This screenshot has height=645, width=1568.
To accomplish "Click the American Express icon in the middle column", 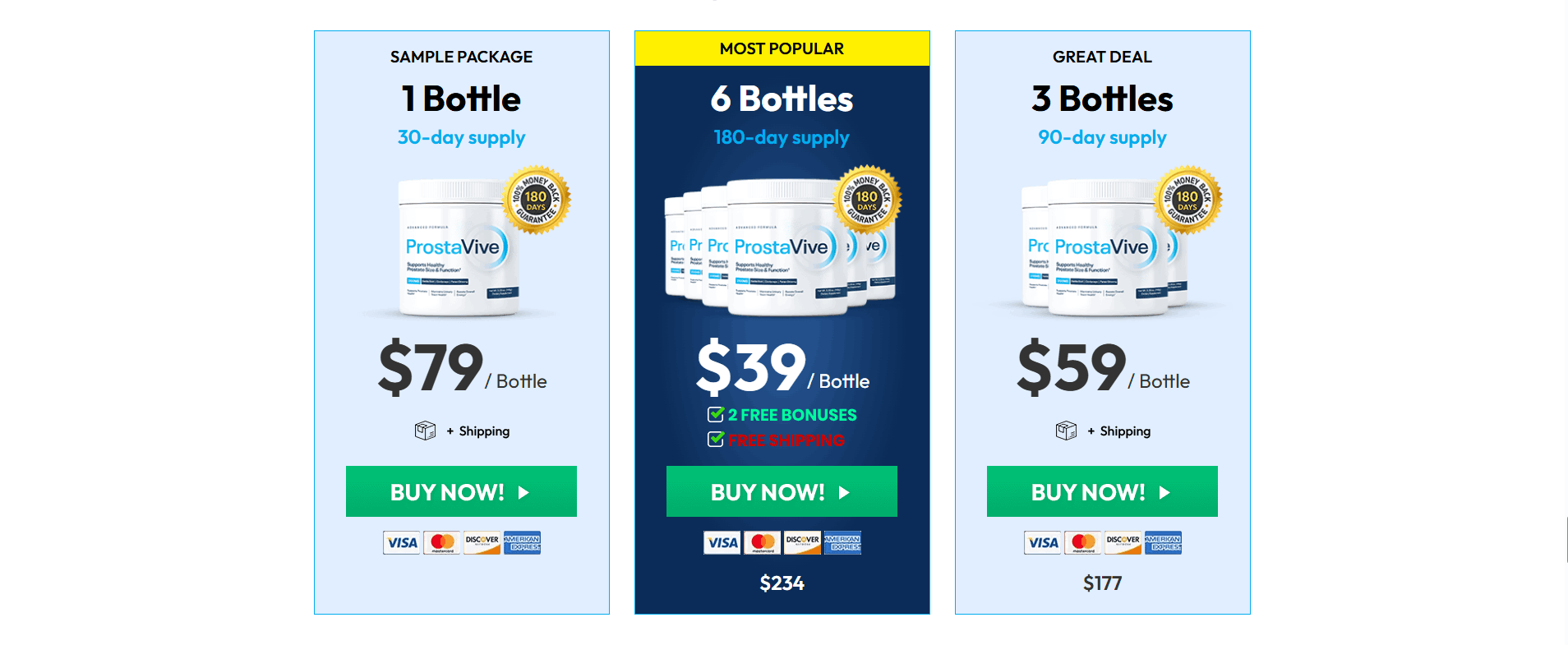I will tap(842, 542).
